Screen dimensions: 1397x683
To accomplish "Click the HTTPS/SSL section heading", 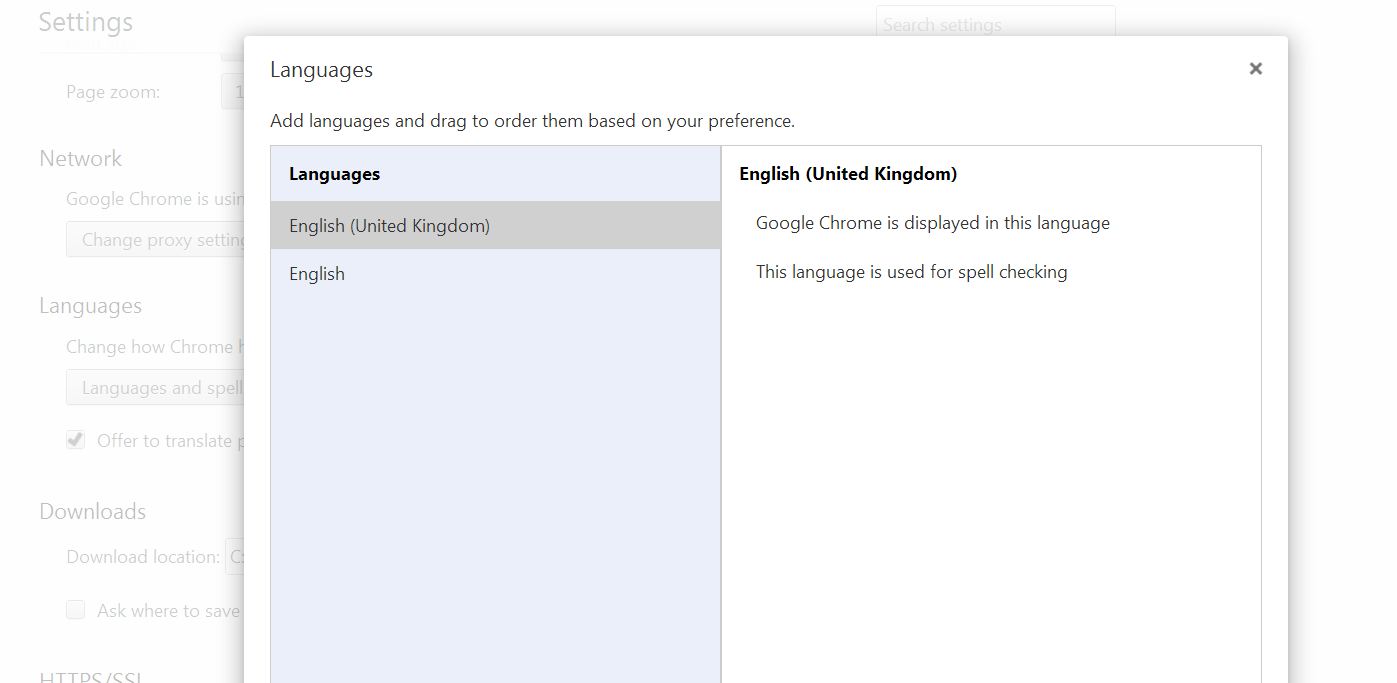I will click(90, 676).
